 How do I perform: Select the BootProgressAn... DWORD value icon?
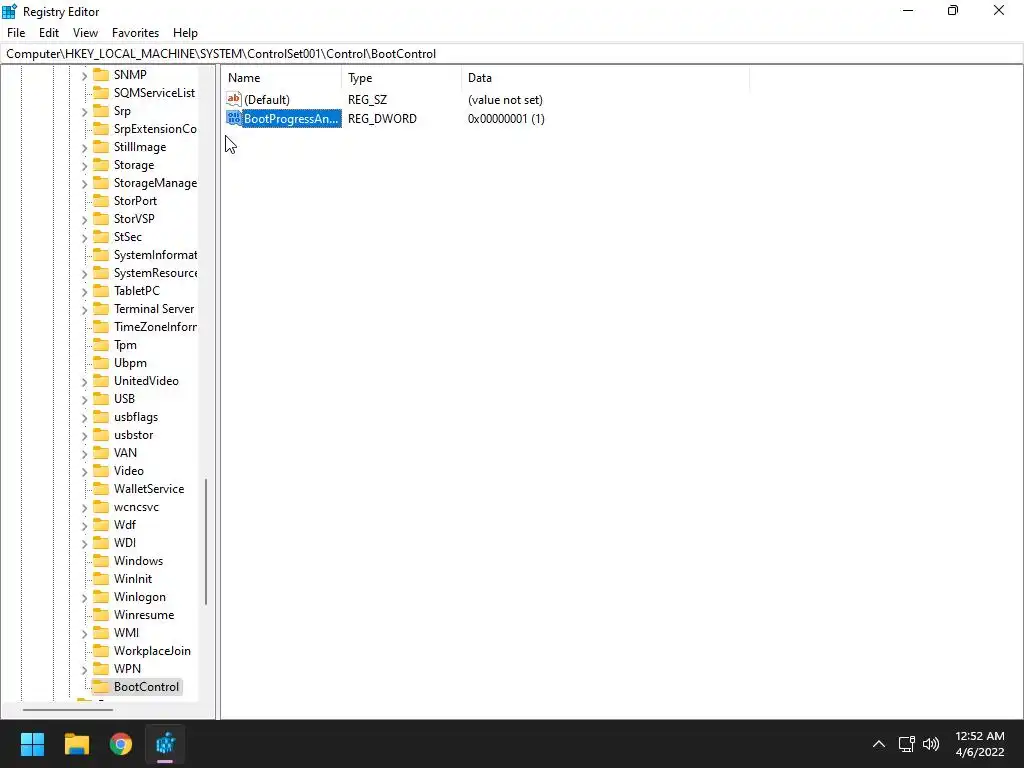(234, 118)
